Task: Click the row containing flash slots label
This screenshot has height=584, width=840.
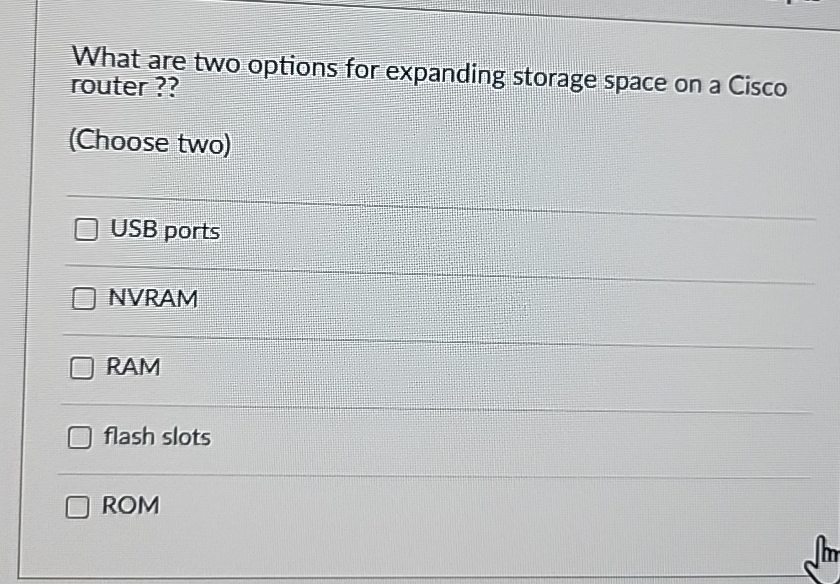Action: [400, 436]
